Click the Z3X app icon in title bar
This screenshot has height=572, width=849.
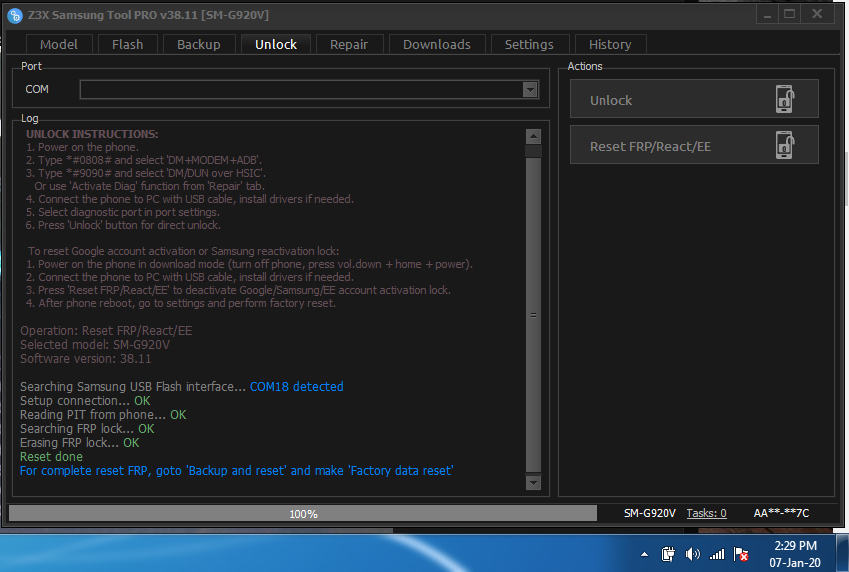click(x=15, y=15)
